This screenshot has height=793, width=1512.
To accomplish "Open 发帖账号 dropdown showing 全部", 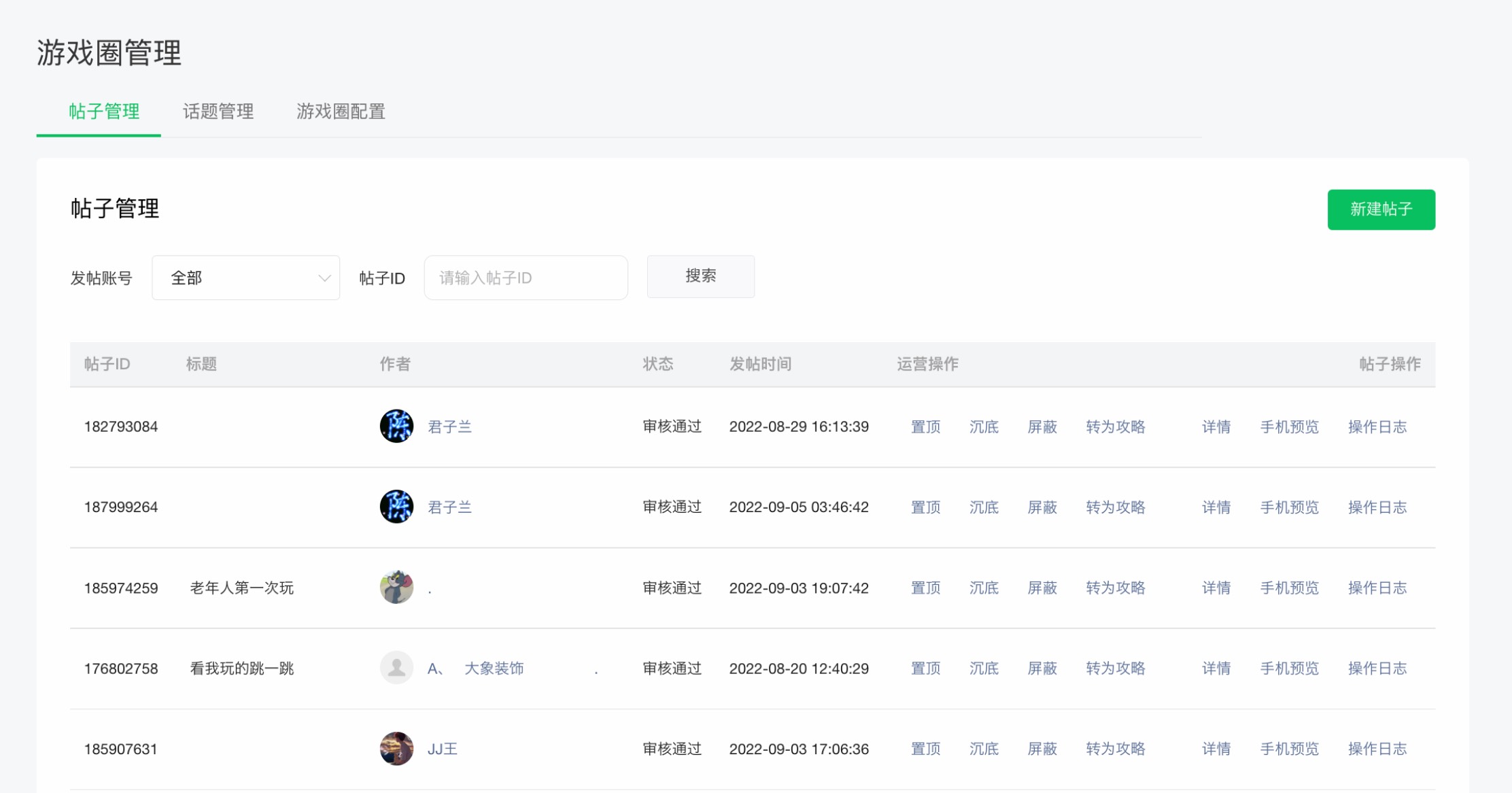I will pyautogui.click(x=245, y=277).
